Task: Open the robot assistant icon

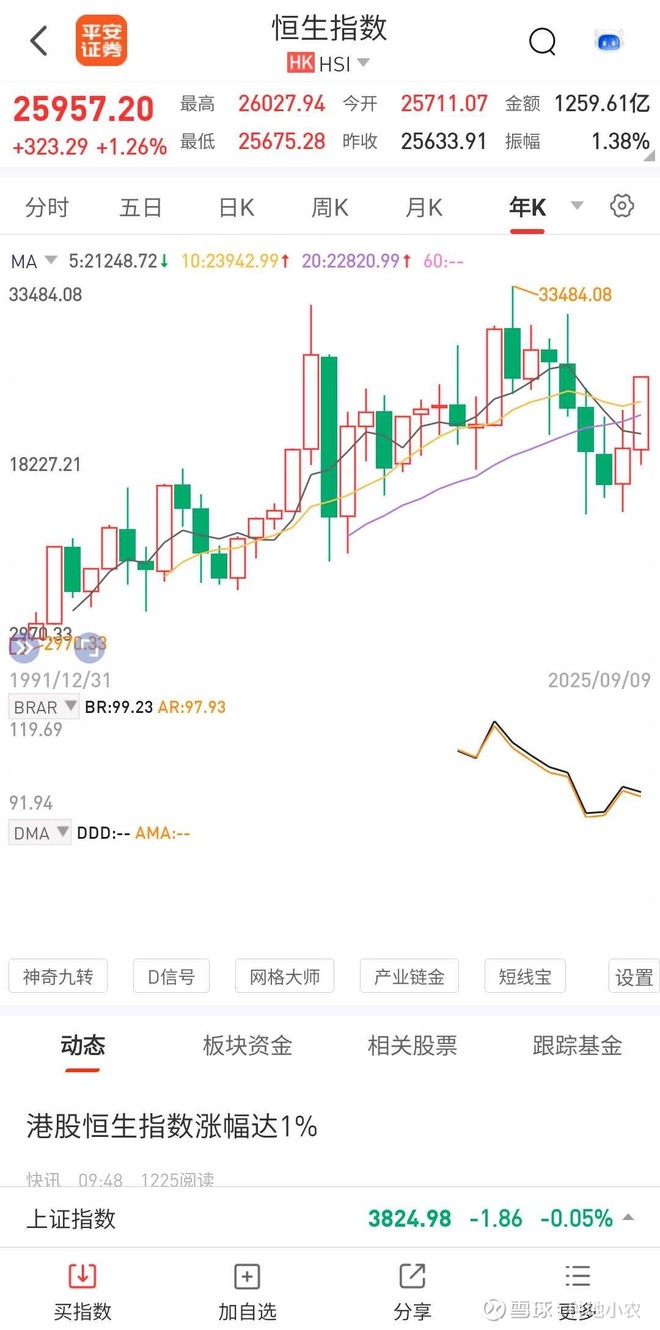Action: click(x=608, y=41)
